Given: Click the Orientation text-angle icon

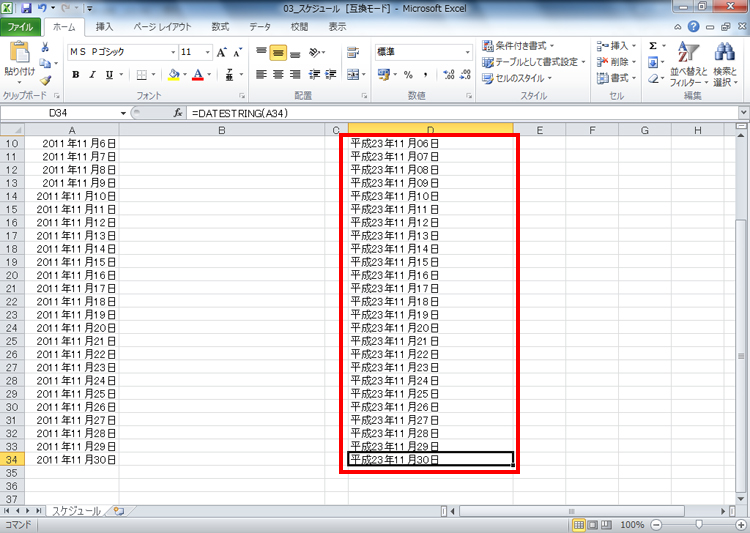Looking at the screenshot, I should (x=314, y=52).
